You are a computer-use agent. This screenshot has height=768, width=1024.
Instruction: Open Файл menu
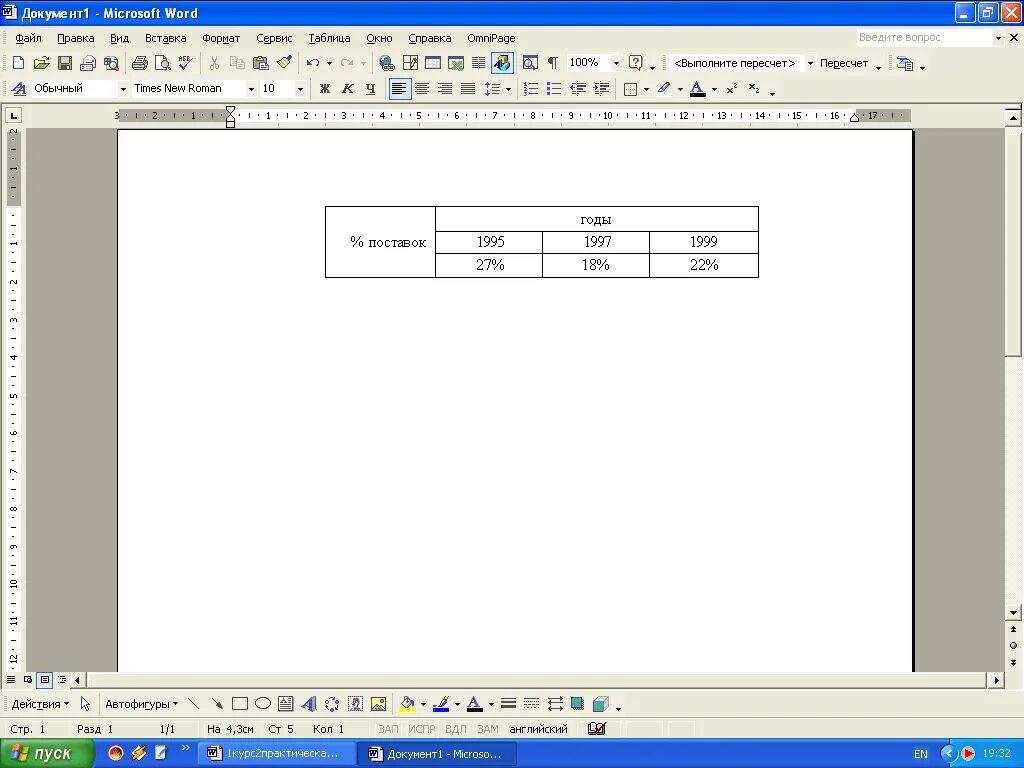(28, 38)
